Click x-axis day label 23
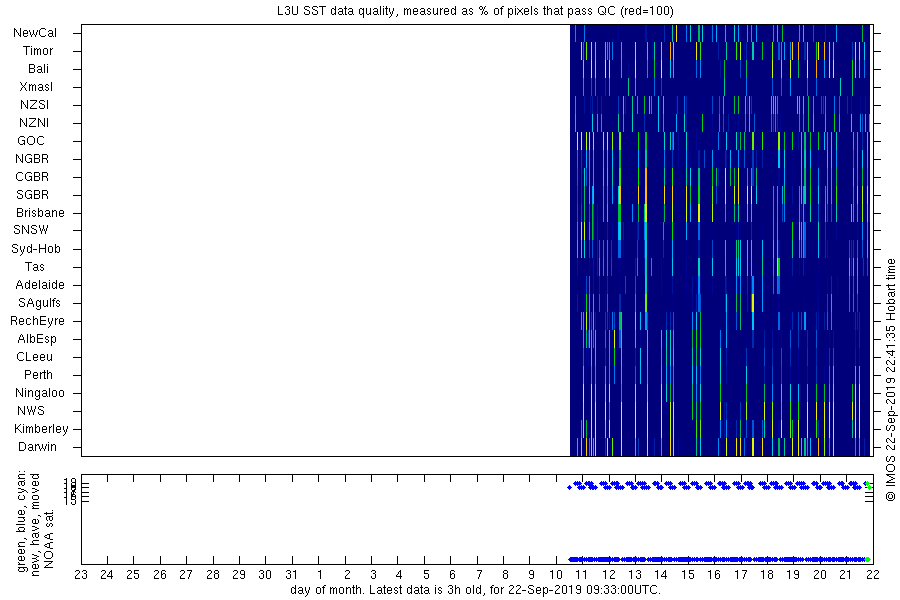Viewport: 900px width, 600px height. click(x=81, y=575)
